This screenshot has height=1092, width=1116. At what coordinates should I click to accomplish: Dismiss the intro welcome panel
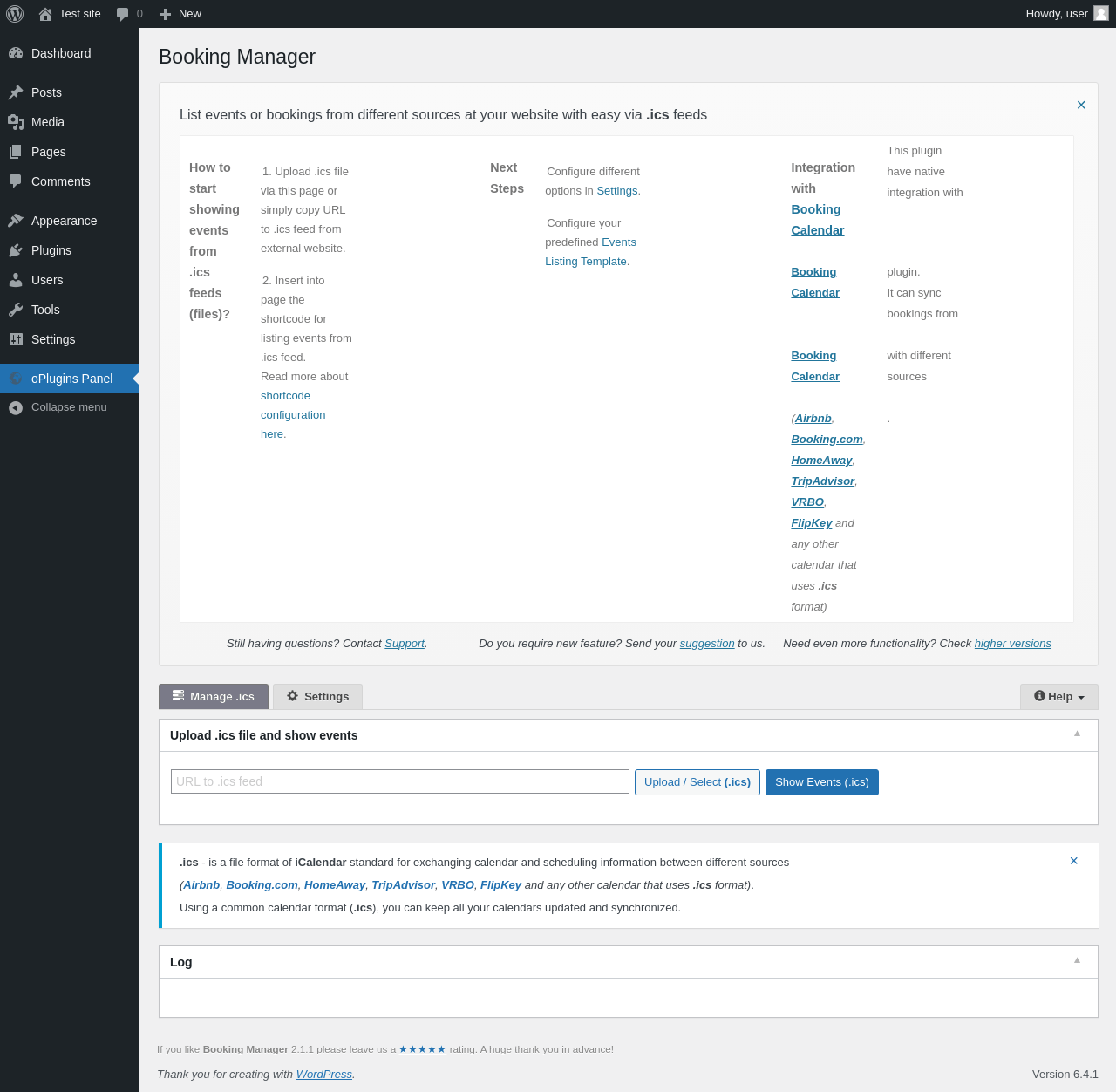click(x=1081, y=105)
